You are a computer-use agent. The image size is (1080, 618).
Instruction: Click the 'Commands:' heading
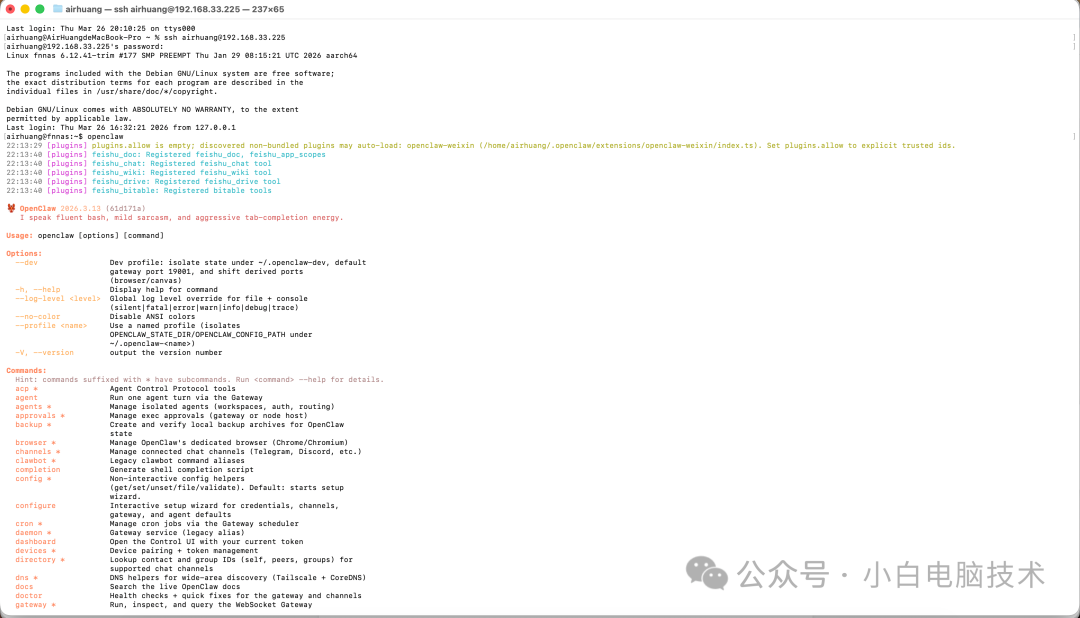click(26, 370)
